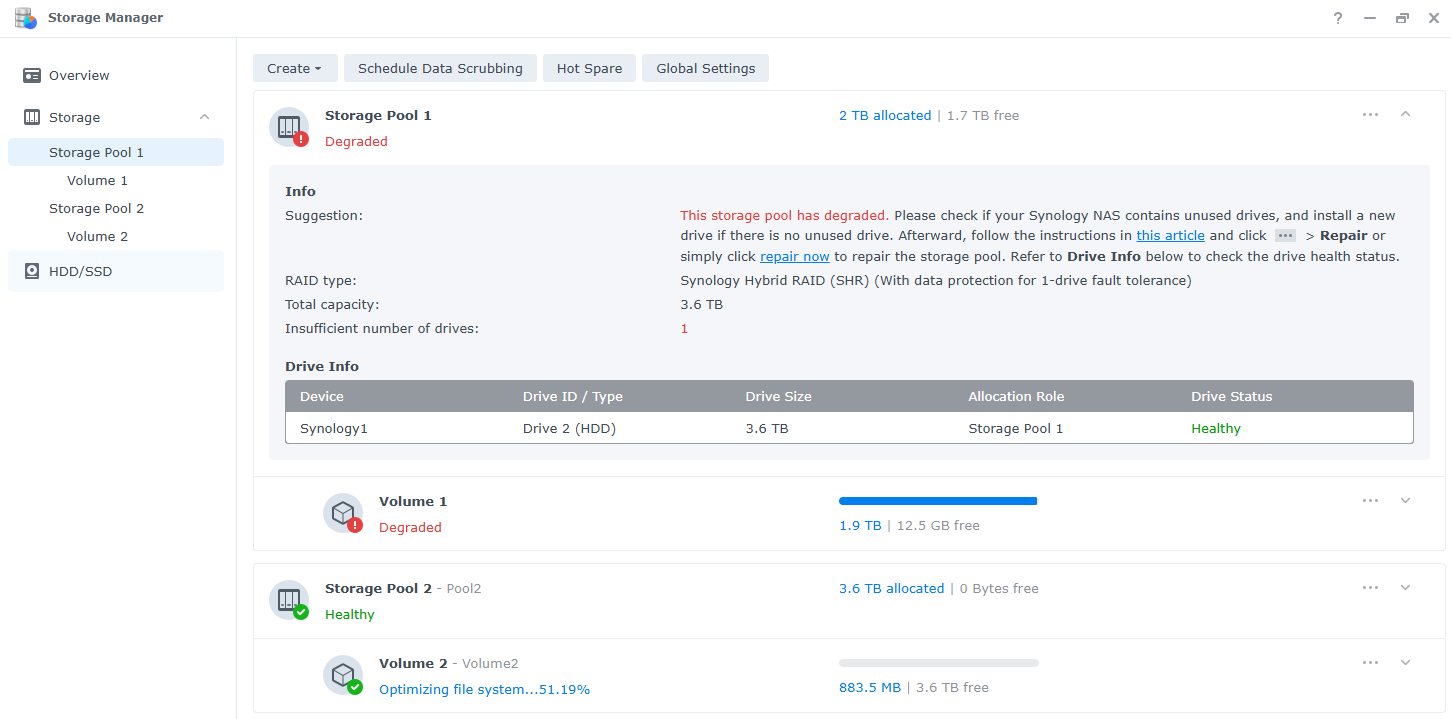Expand the Volume 1 details chevron
Screen dimensions: 1451x719
[x=1405, y=500]
